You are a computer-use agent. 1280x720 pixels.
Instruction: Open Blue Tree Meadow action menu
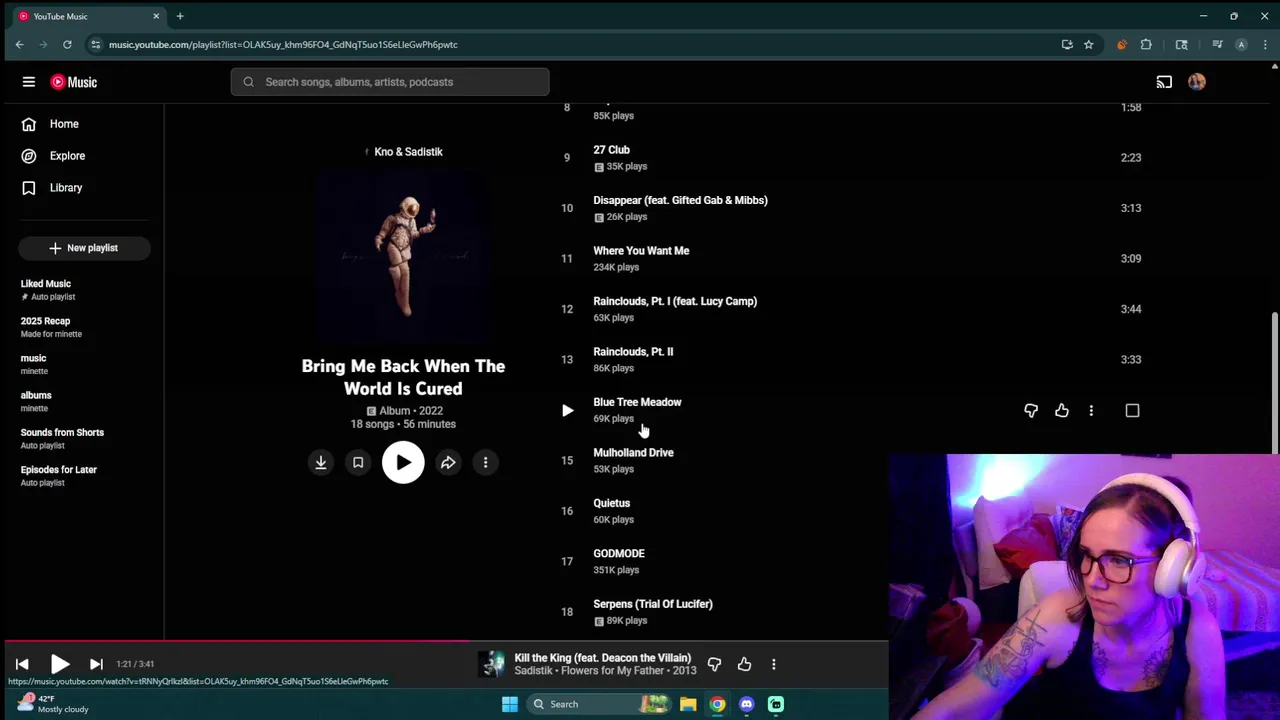1091,410
